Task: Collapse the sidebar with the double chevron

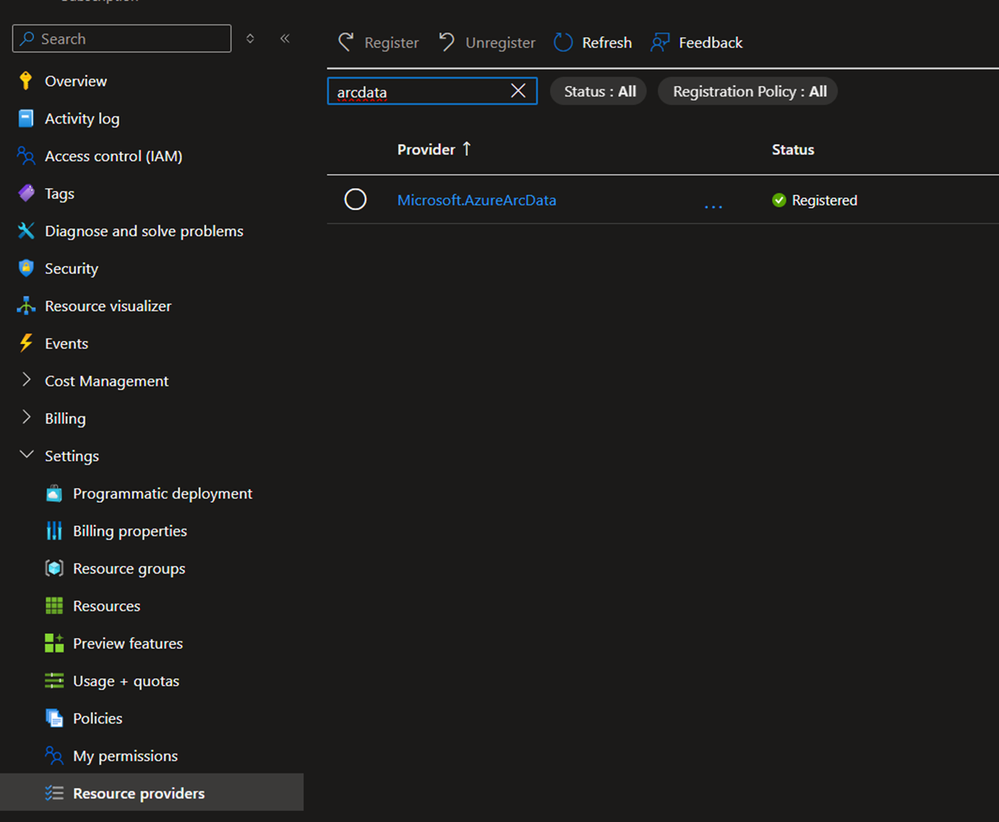Action: click(x=285, y=39)
